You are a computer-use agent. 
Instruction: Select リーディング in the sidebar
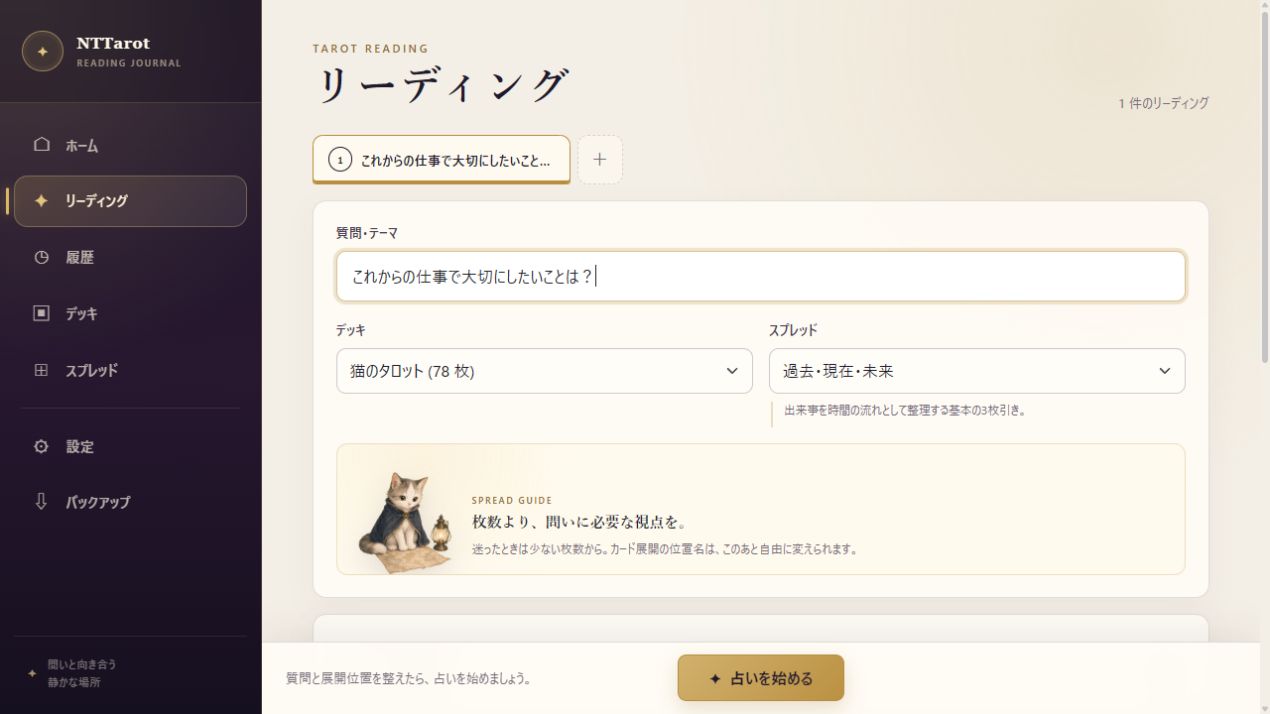point(130,201)
